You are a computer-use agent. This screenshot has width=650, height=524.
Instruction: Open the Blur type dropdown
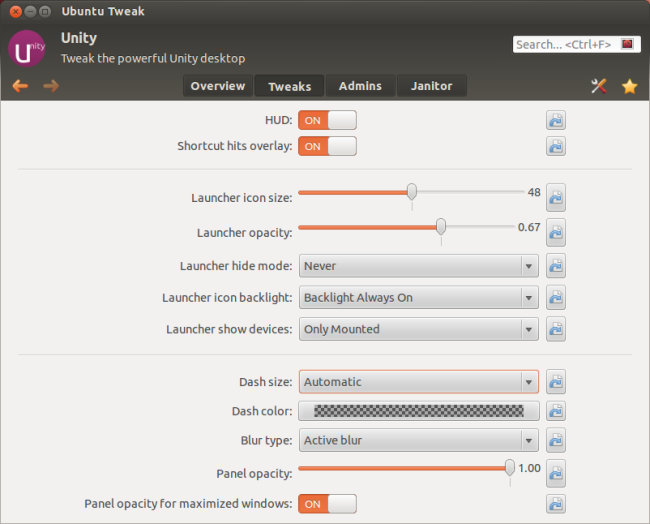tap(419, 440)
